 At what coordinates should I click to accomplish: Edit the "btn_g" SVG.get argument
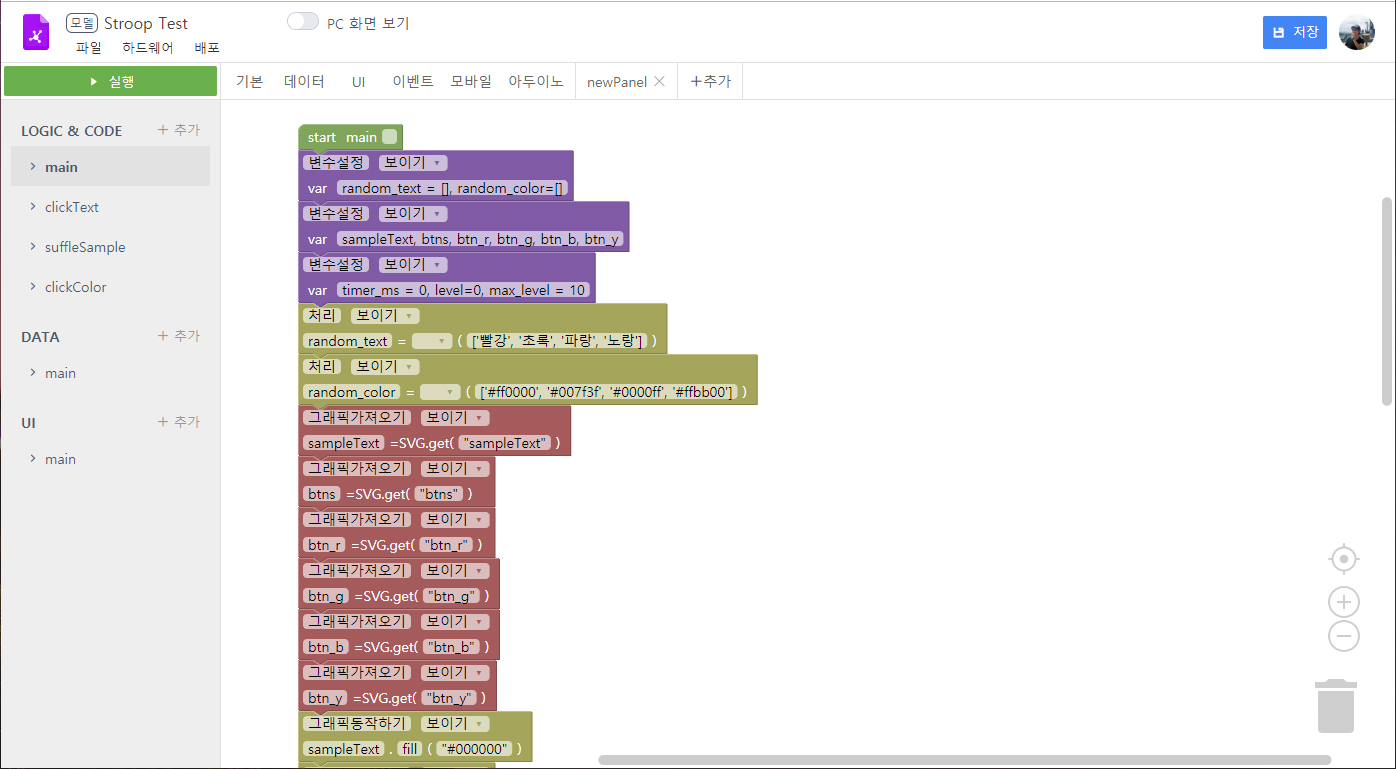pyautogui.click(x=452, y=596)
